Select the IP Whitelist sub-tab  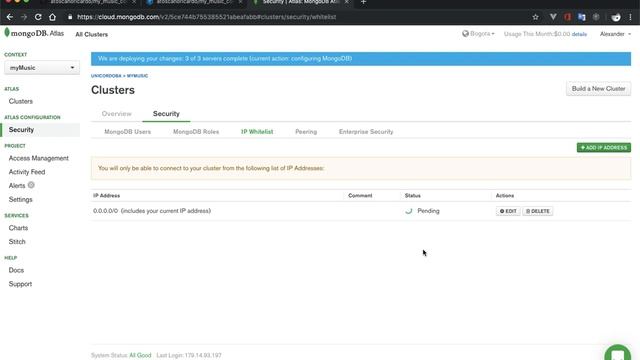point(257,132)
